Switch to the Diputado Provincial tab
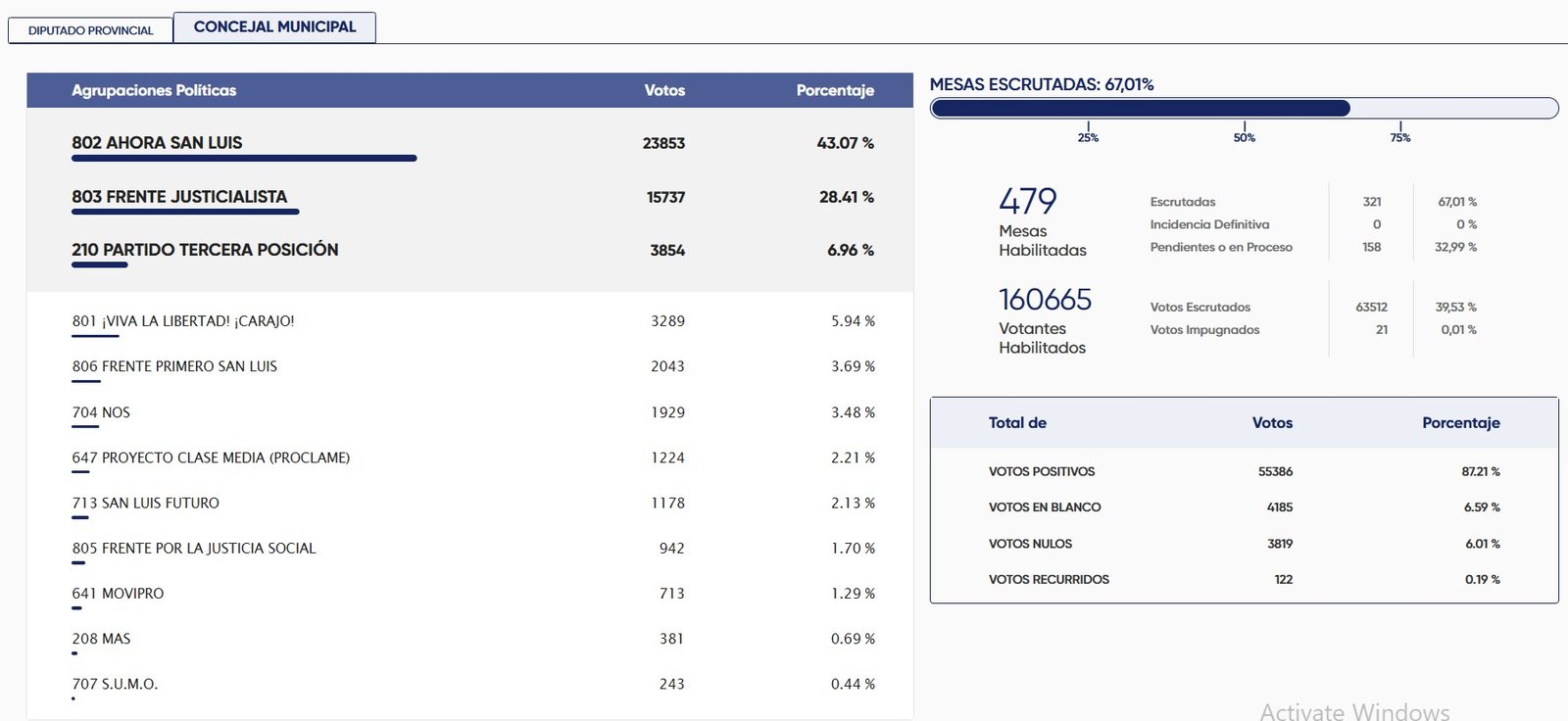This screenshot has height=721, width=1568. (90, 30)
